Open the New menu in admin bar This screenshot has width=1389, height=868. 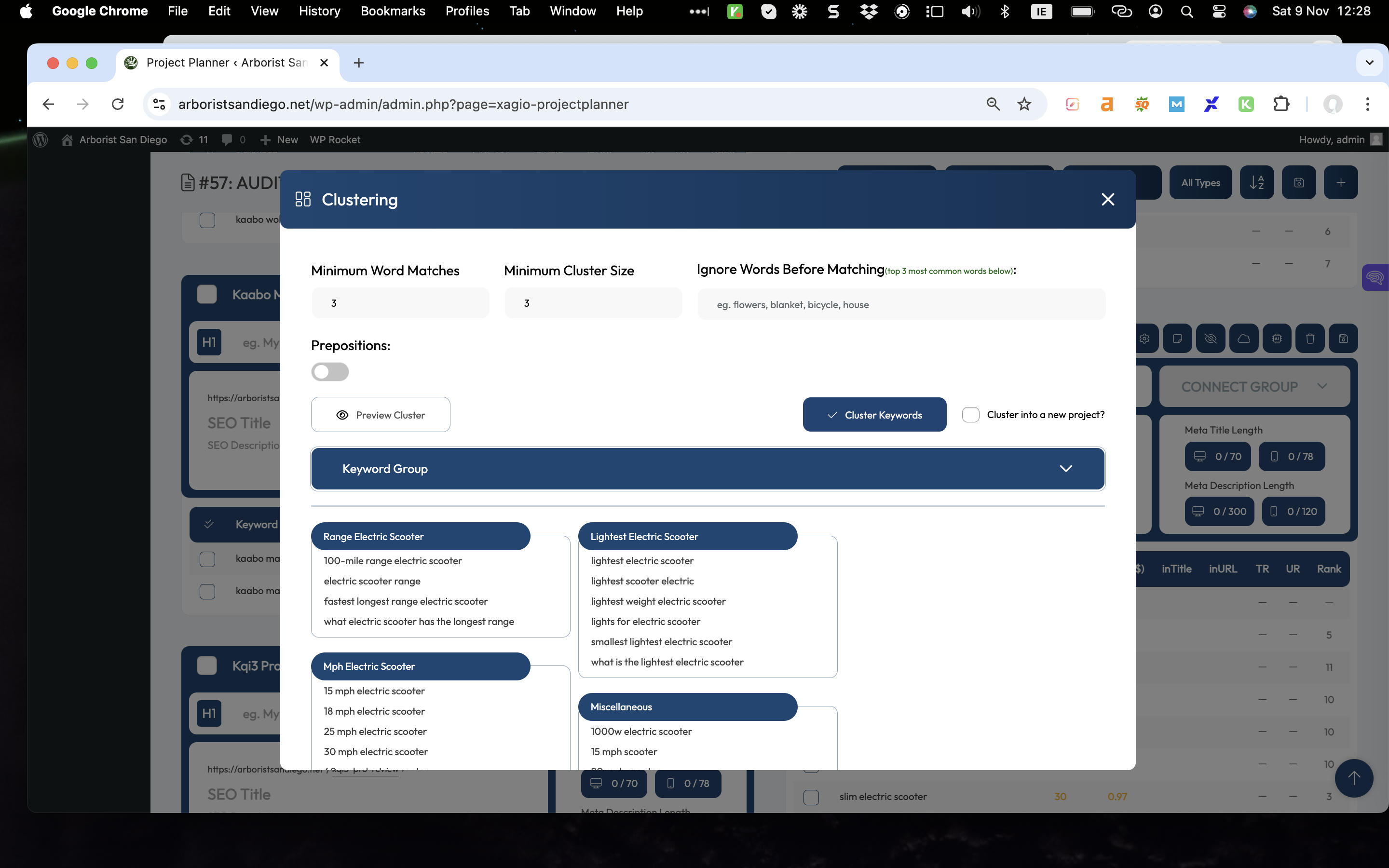[x=279, y=139]
